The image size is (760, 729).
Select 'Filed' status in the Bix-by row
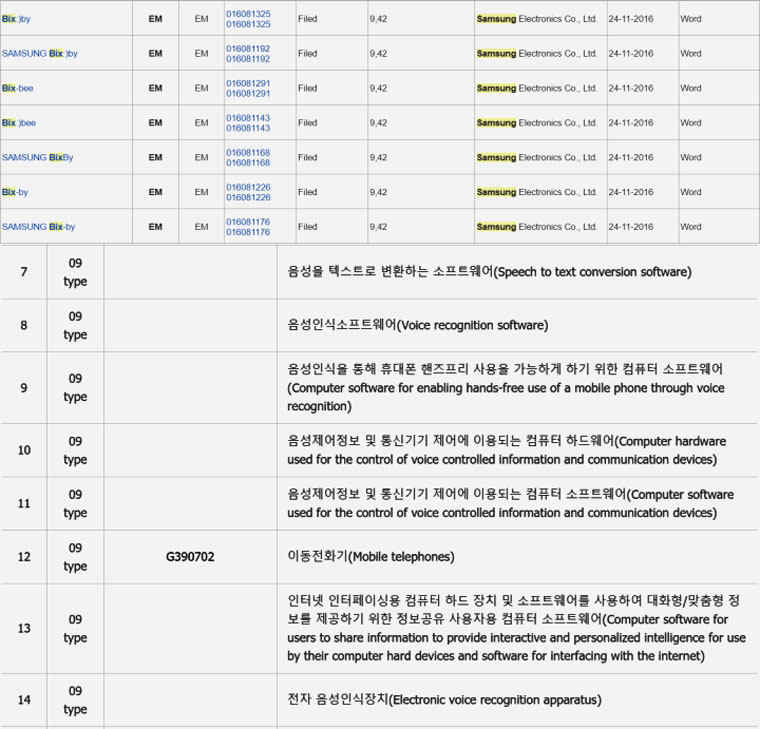pos(308,192)
